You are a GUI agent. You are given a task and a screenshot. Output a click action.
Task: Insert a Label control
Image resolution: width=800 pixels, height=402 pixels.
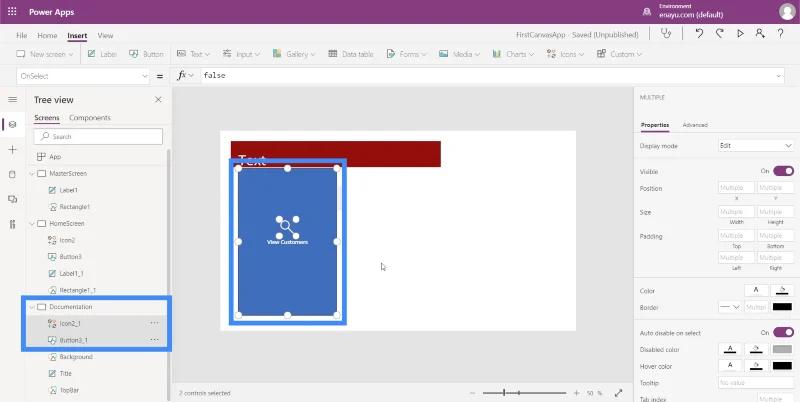coord(102,54)
